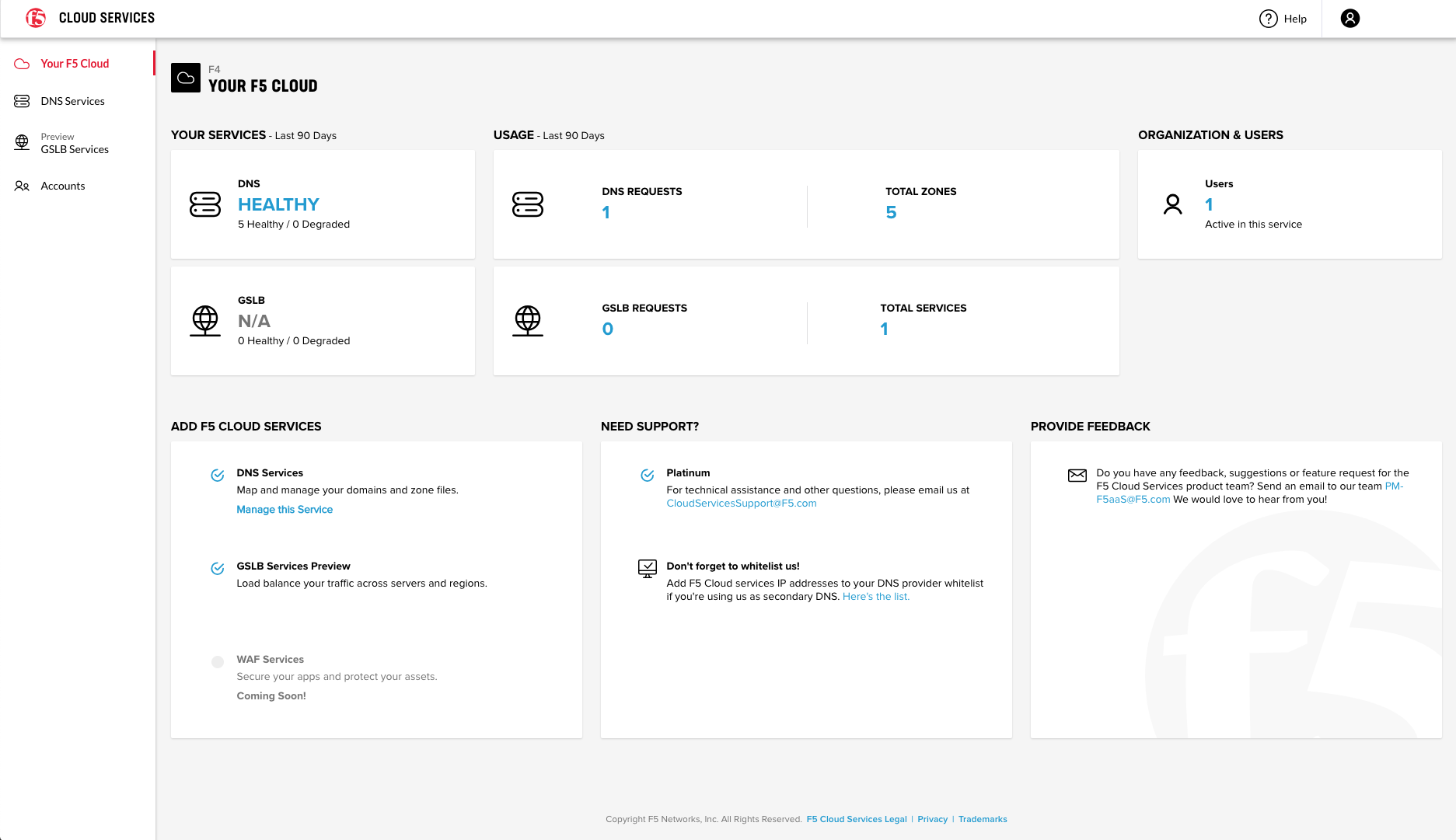Open the Privacy link in footer

932,819
